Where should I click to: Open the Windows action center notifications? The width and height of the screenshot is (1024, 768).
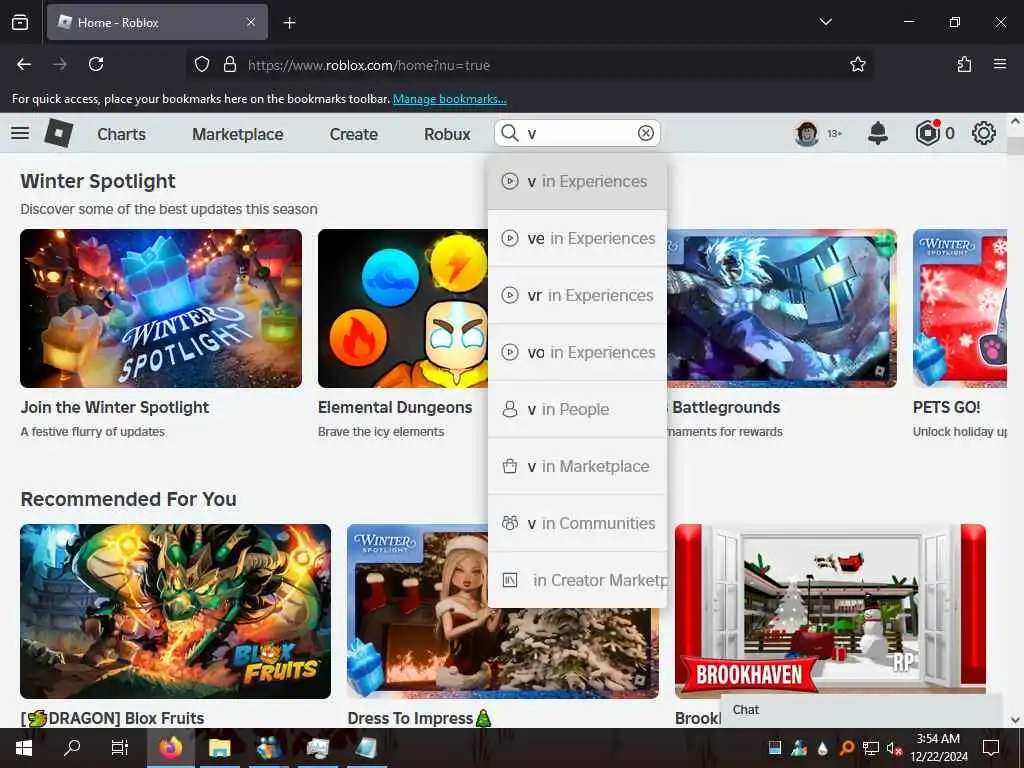tap(991, 748)
